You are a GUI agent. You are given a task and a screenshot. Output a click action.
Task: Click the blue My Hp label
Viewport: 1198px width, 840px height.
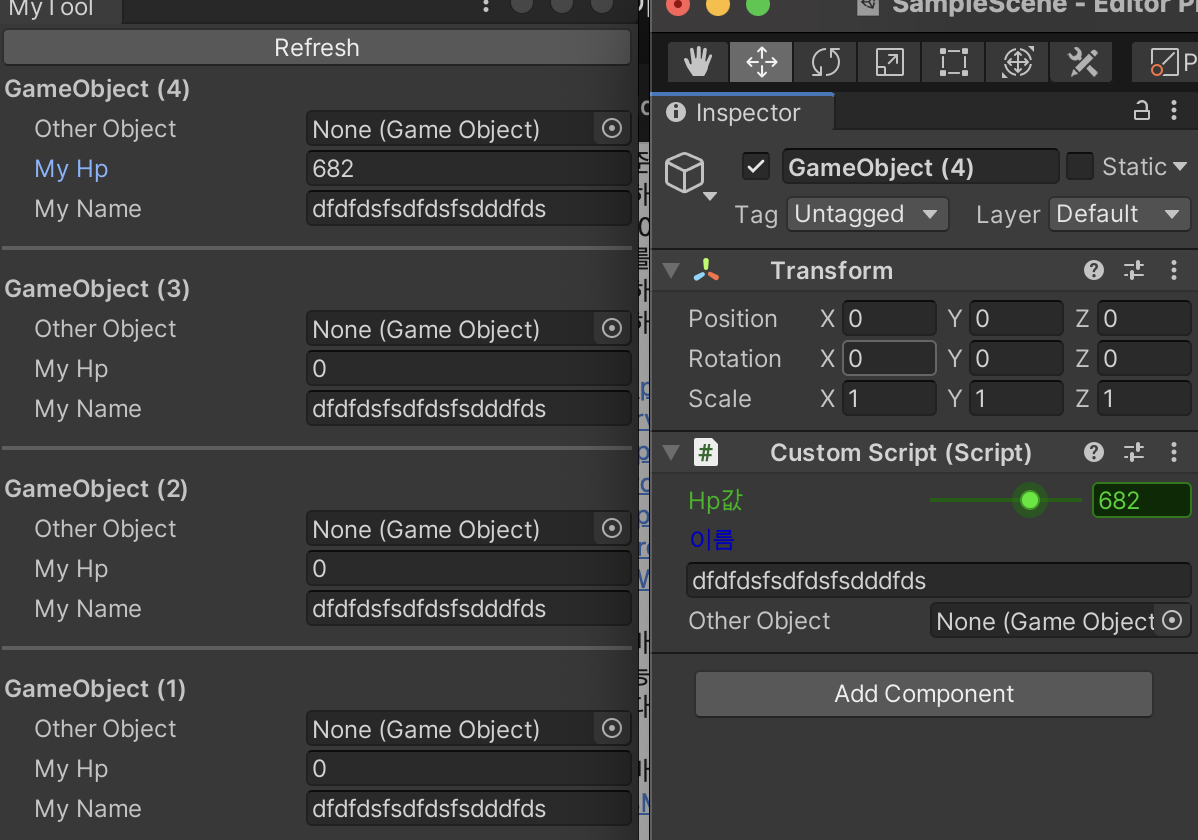point(71,169)
